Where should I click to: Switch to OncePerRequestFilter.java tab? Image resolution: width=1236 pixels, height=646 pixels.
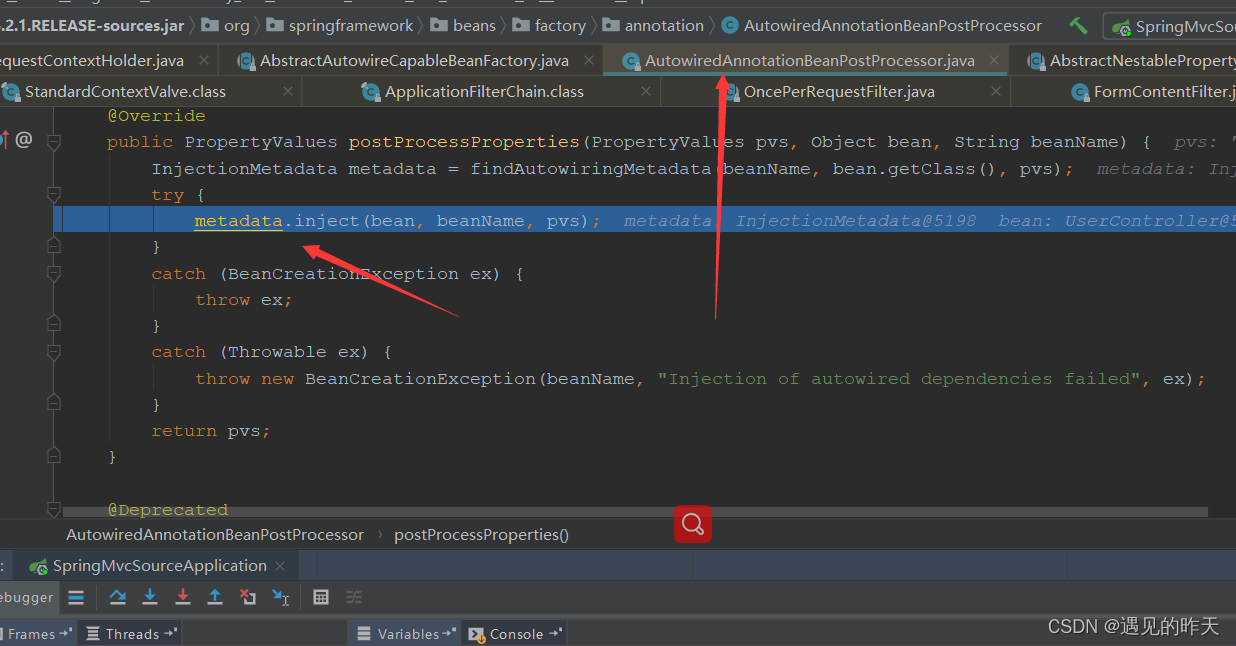click(x=839, y=91)
